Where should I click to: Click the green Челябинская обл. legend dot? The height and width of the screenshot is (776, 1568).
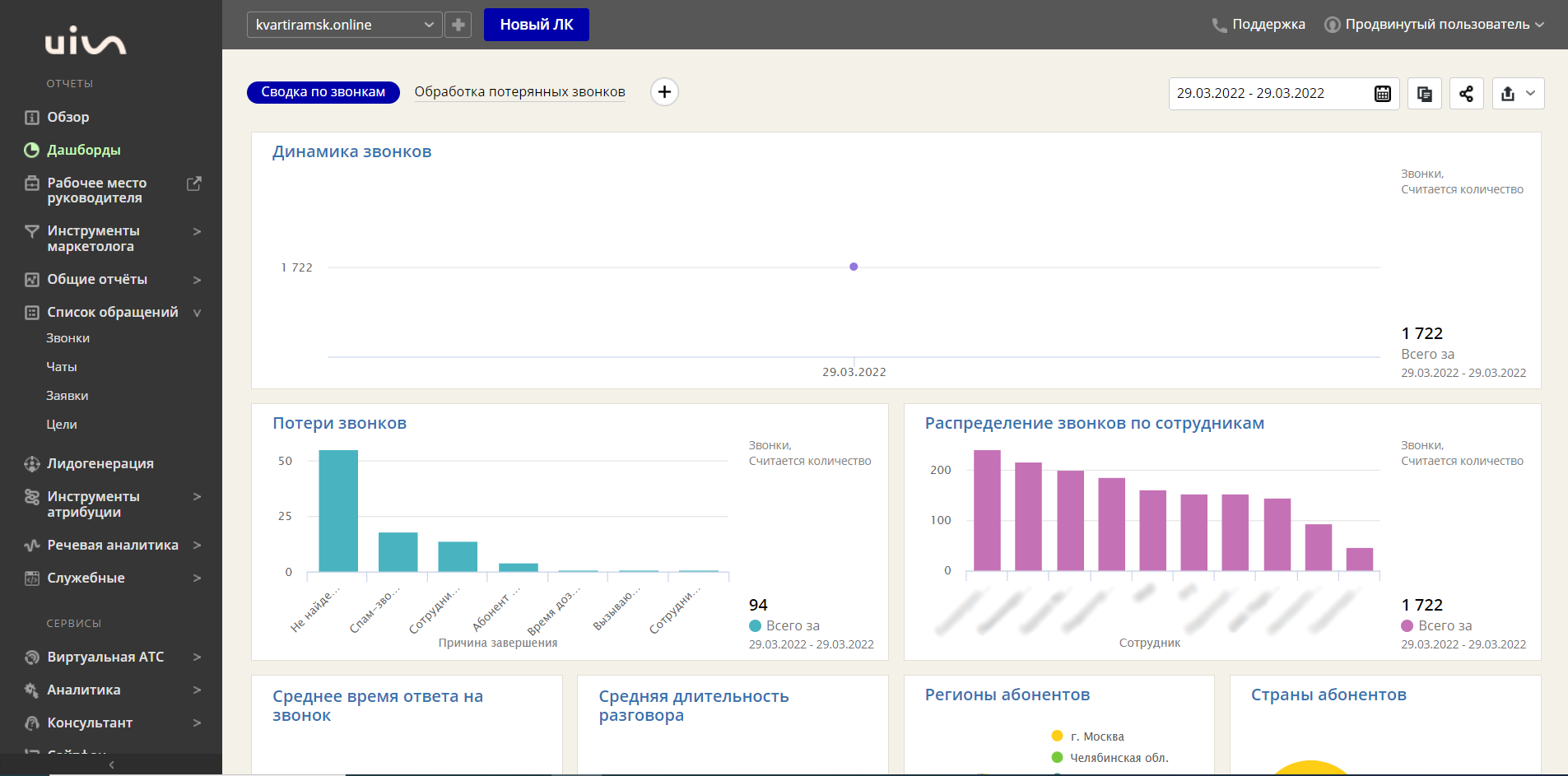(x=1057, y=758)
